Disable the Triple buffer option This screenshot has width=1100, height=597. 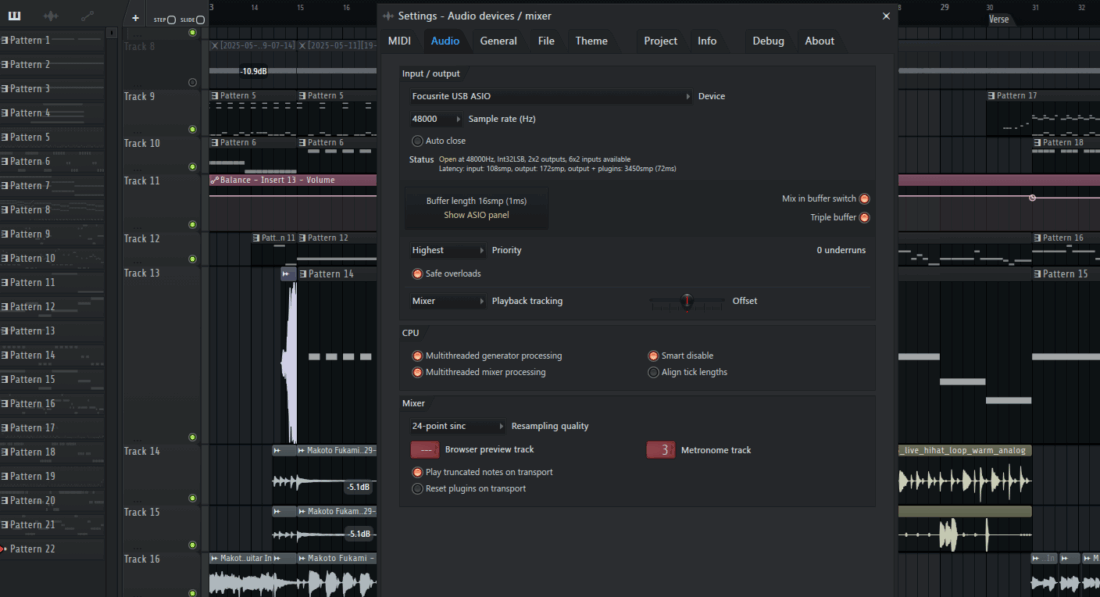(x=864, y=217)
